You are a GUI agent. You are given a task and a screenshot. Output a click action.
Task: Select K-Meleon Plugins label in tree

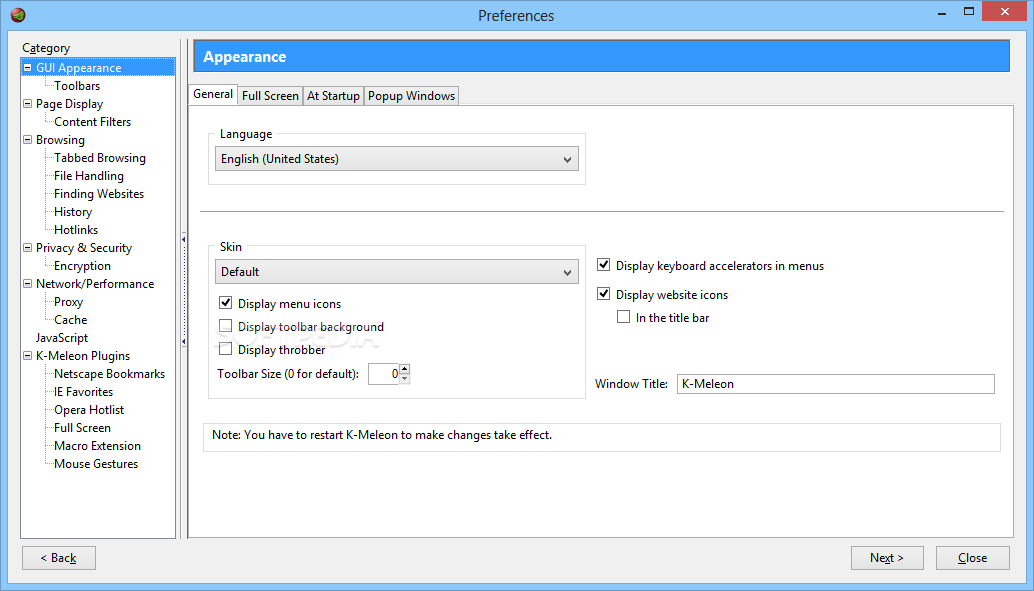[x=83, y=356]
